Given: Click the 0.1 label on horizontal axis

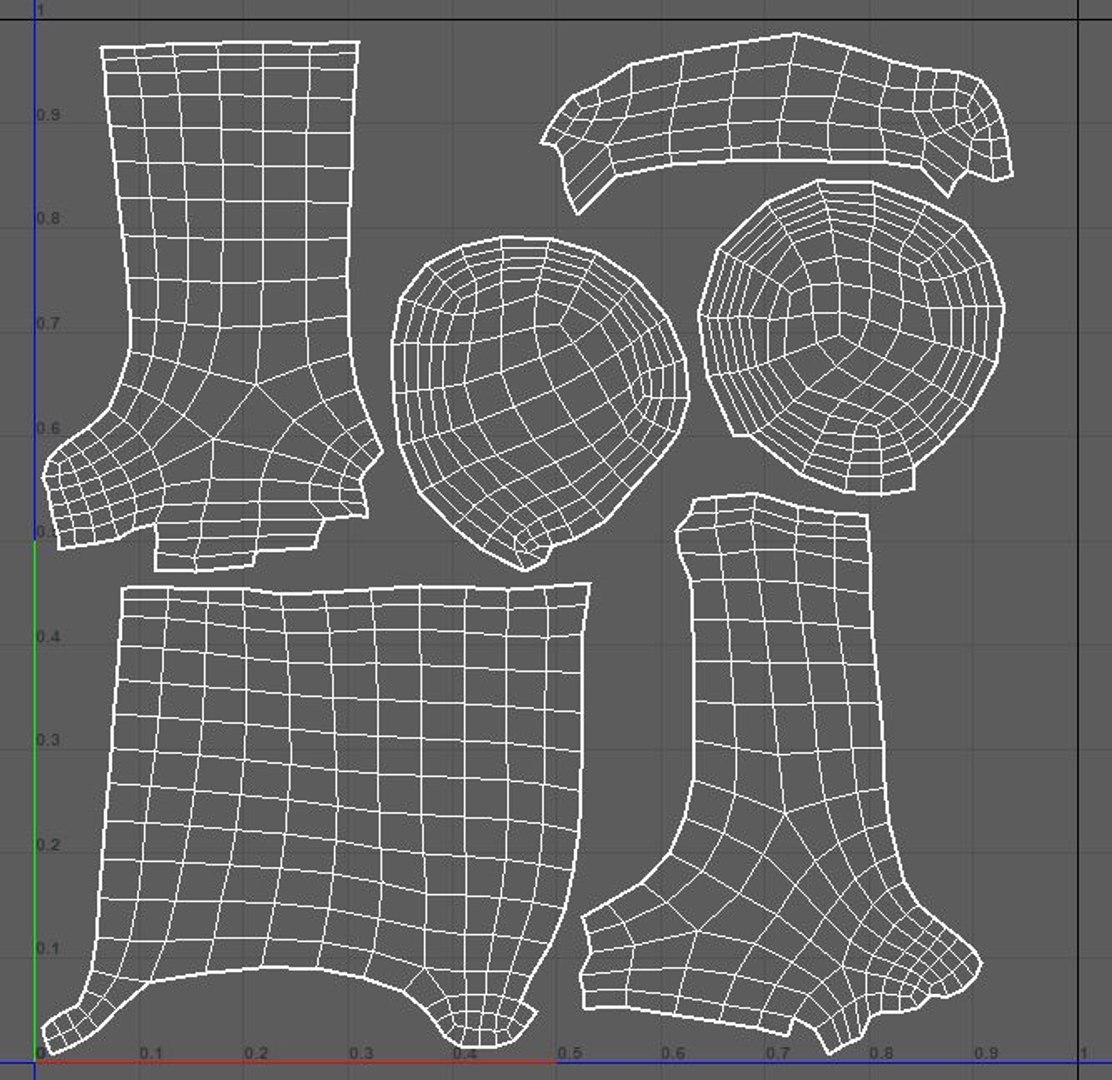Looking at the screenshot, I should pos(150,1053).
